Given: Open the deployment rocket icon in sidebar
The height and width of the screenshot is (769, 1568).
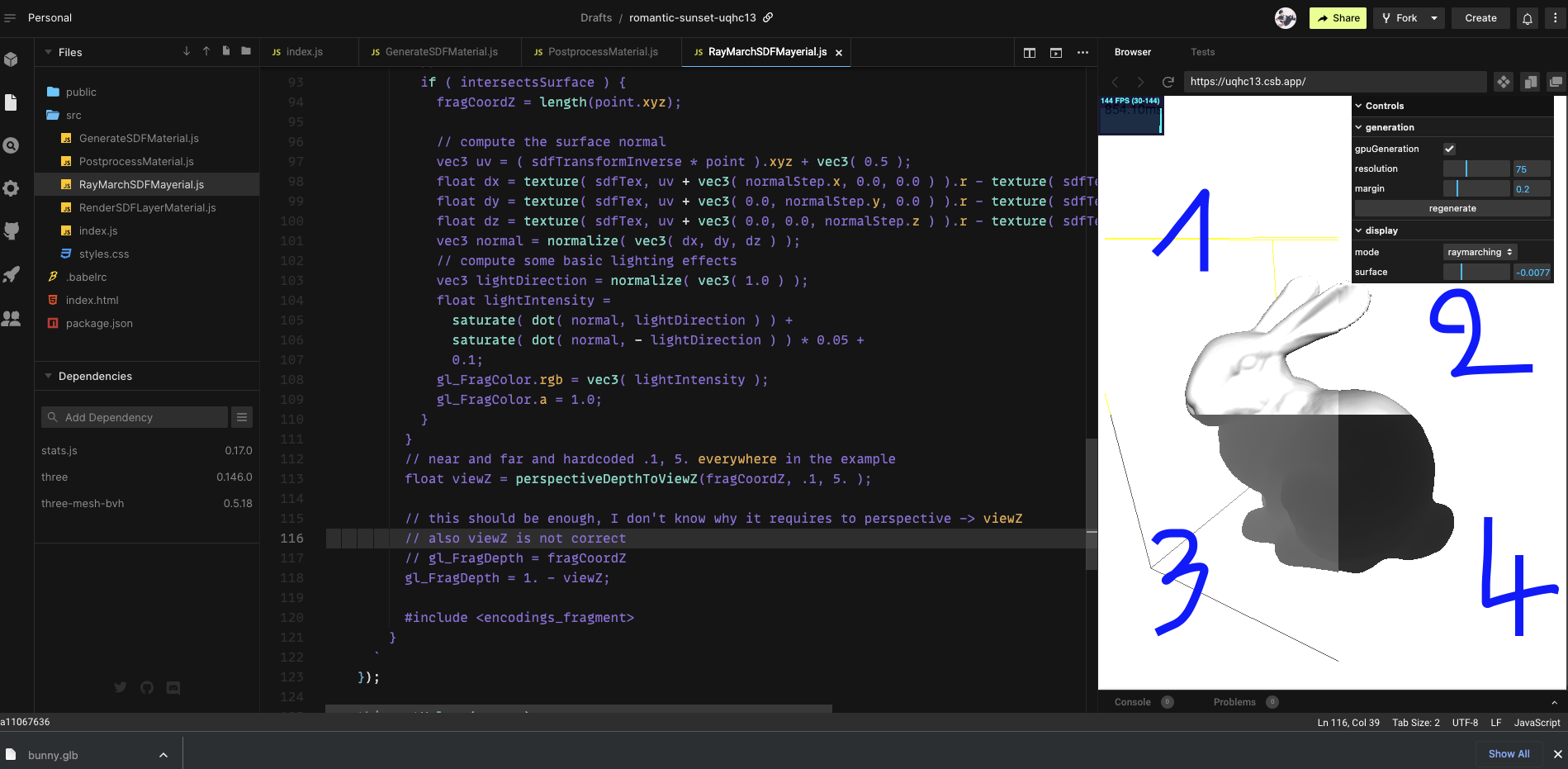Looking at the screenshot, I should 12,274.
